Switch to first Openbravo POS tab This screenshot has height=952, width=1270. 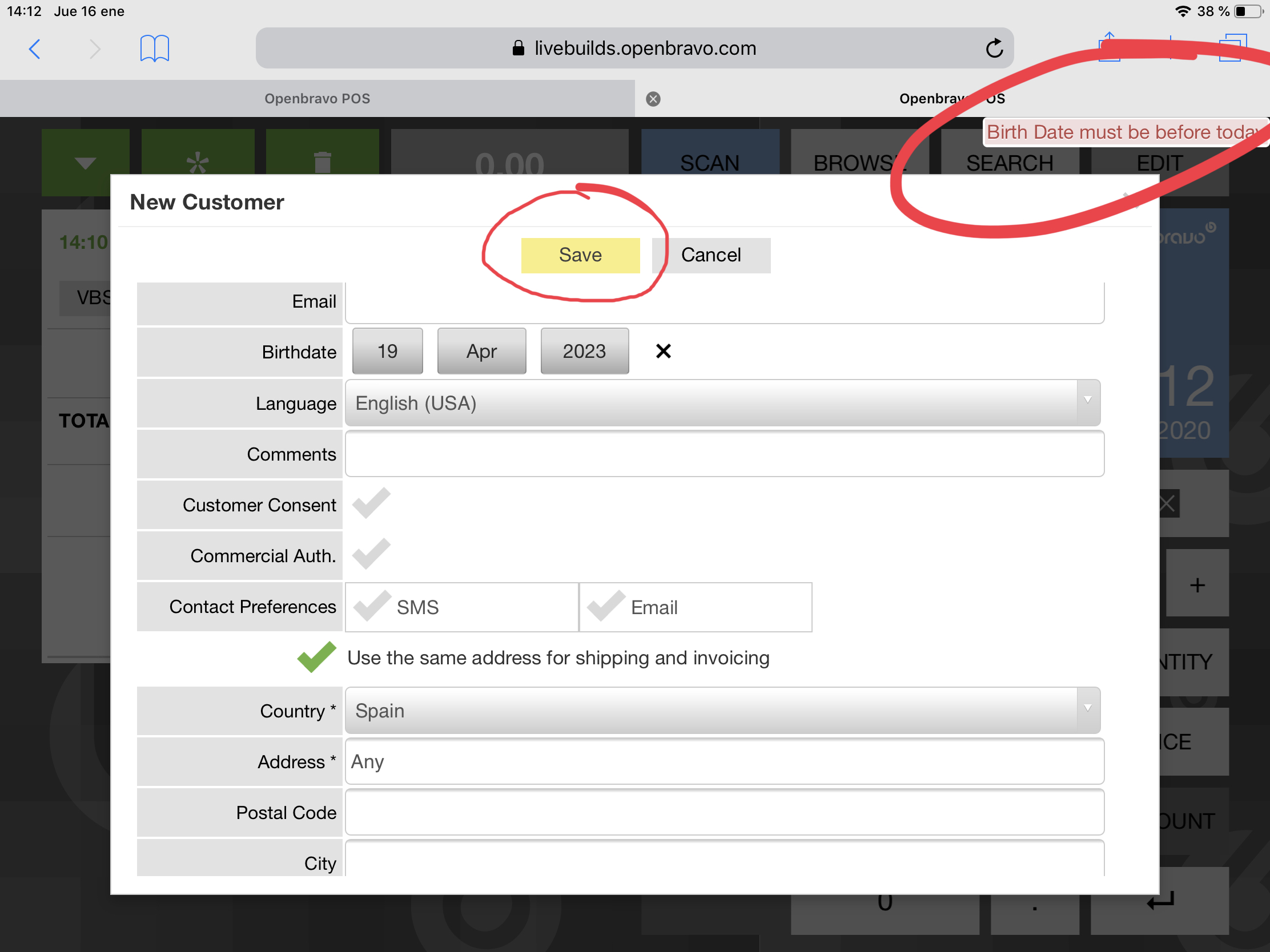click(x=317, y=99)
